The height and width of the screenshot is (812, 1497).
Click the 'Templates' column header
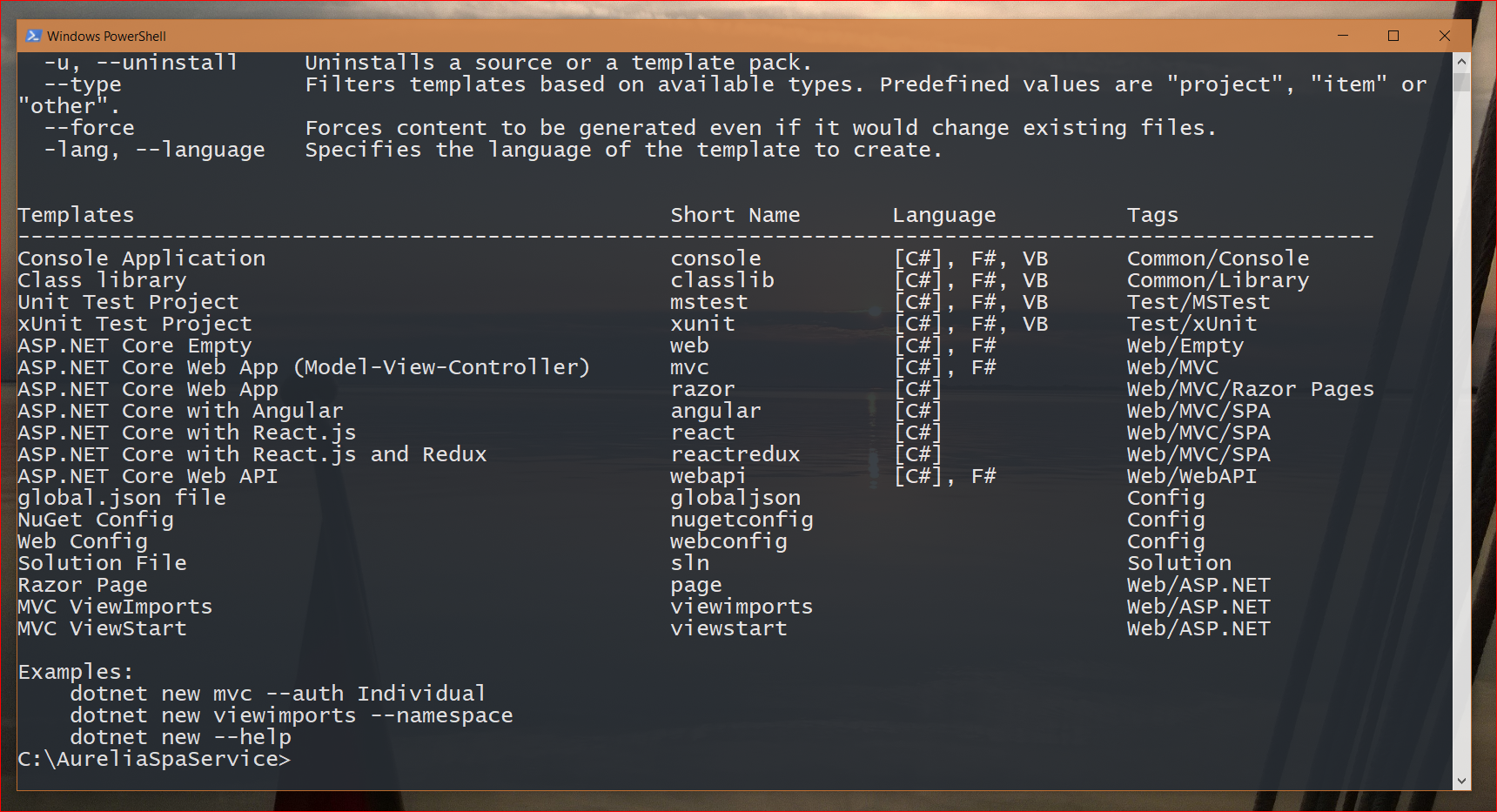point(76,215)
